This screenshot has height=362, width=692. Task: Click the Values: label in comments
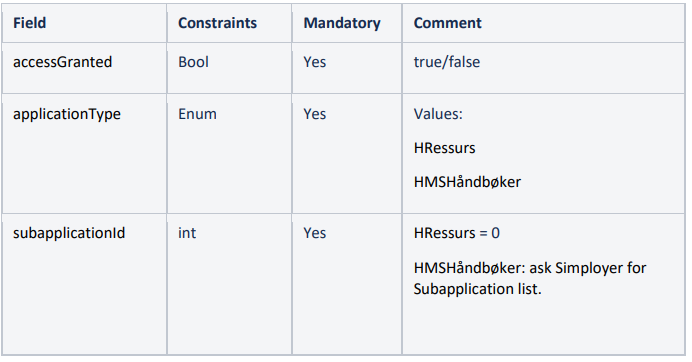(438, 114)
